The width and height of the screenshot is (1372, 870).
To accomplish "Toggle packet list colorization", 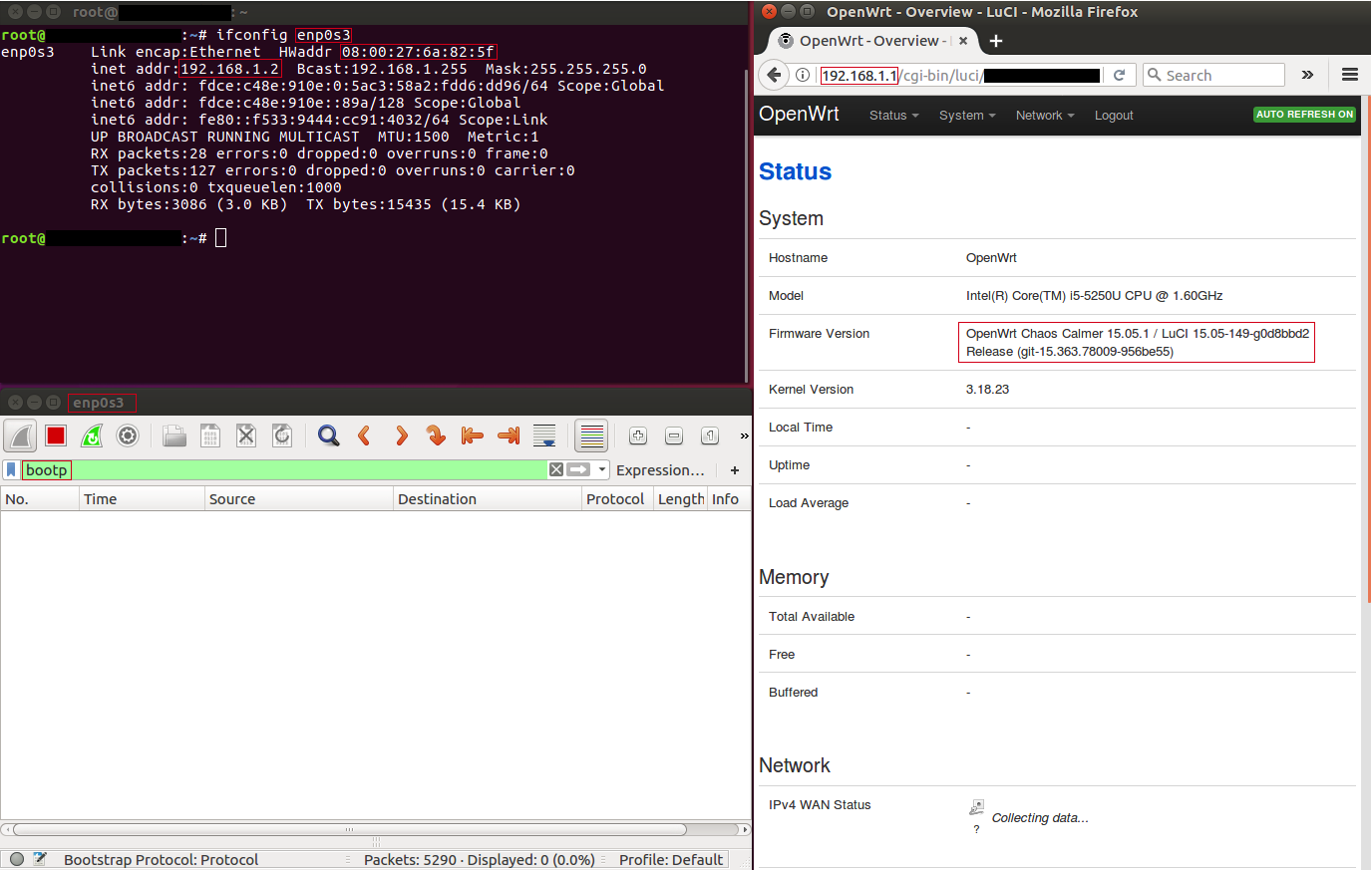I will [592, 435].
